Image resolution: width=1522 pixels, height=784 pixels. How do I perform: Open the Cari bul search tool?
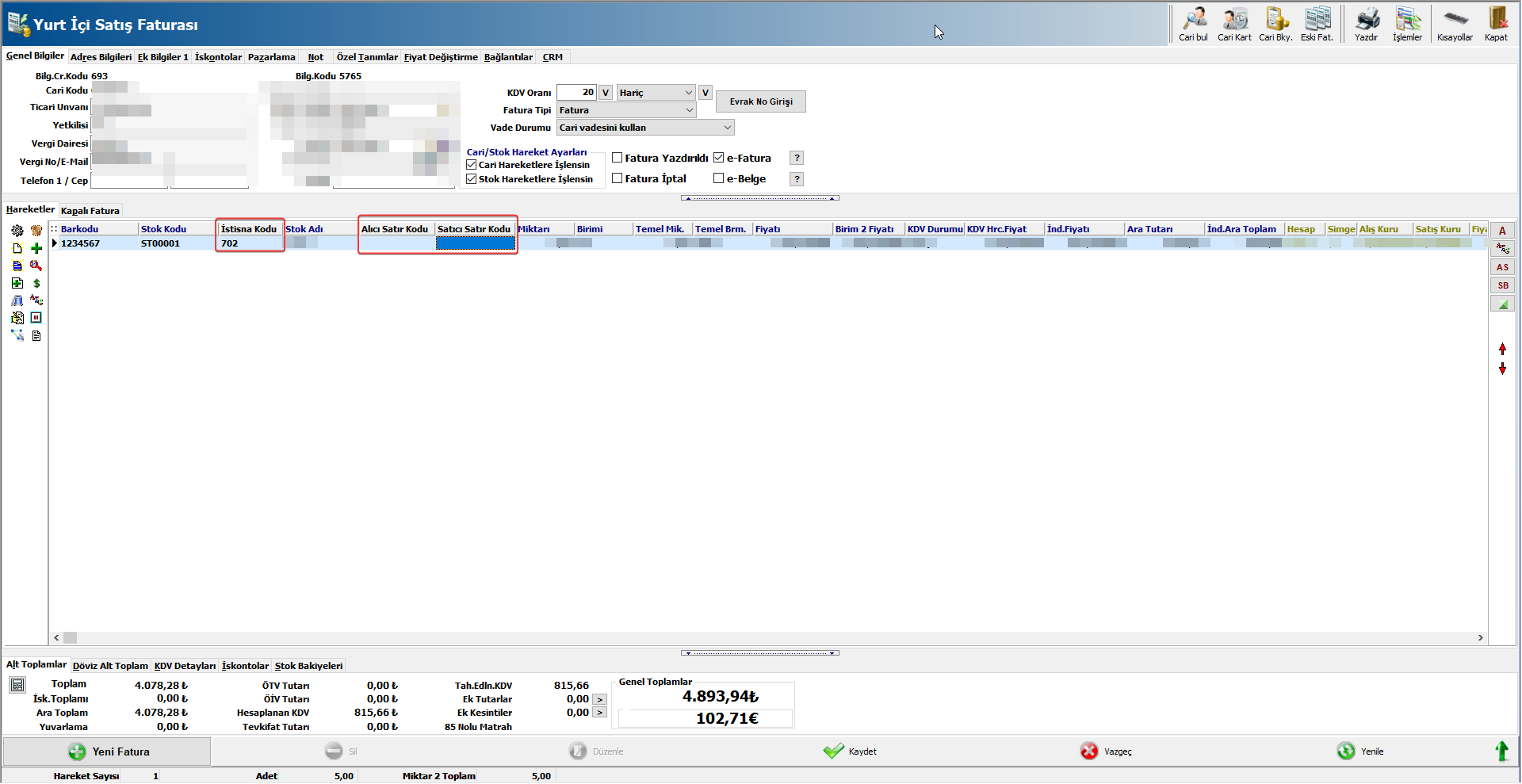click(1193, 24)
